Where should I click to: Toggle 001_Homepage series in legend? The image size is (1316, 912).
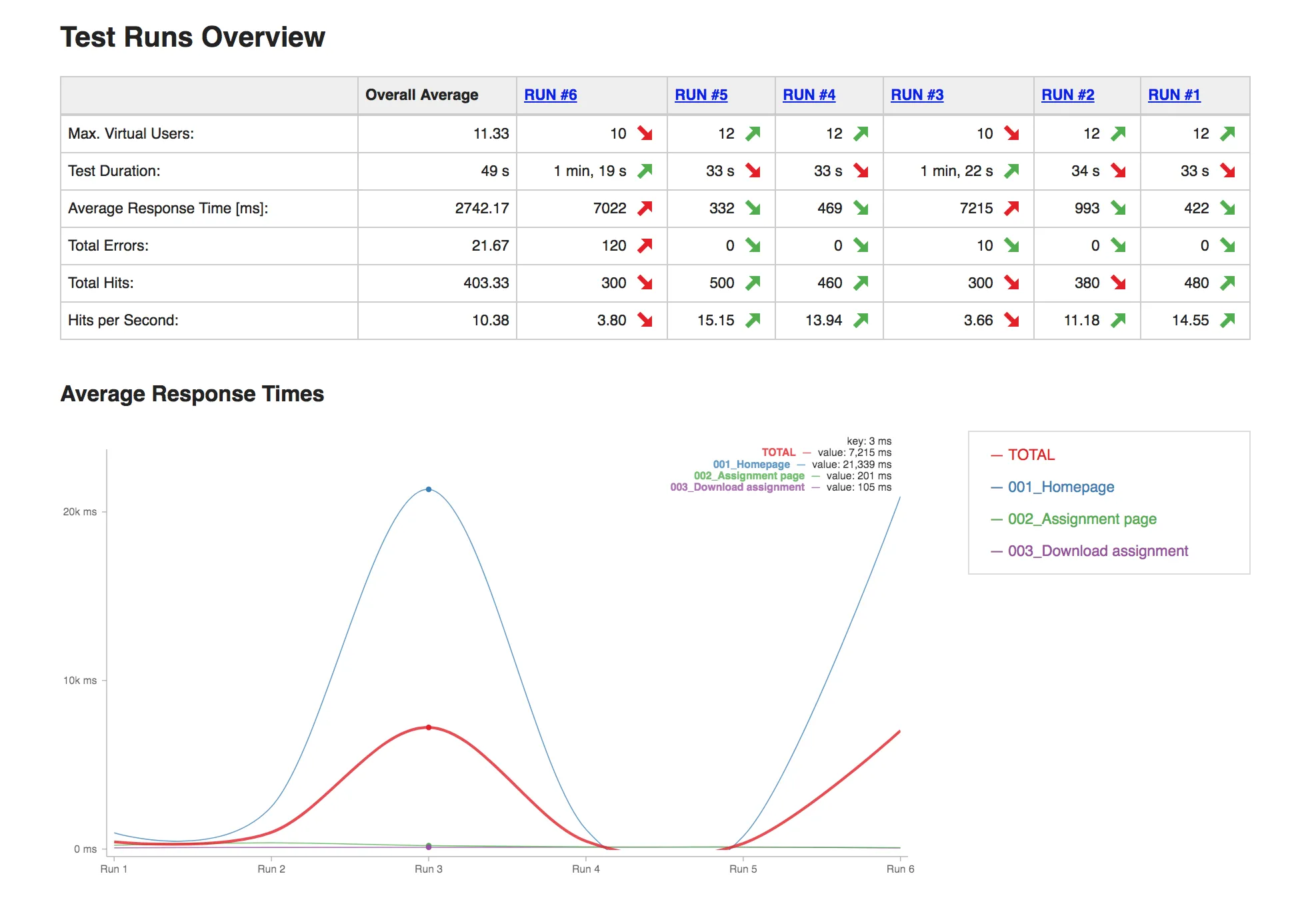1060,487
